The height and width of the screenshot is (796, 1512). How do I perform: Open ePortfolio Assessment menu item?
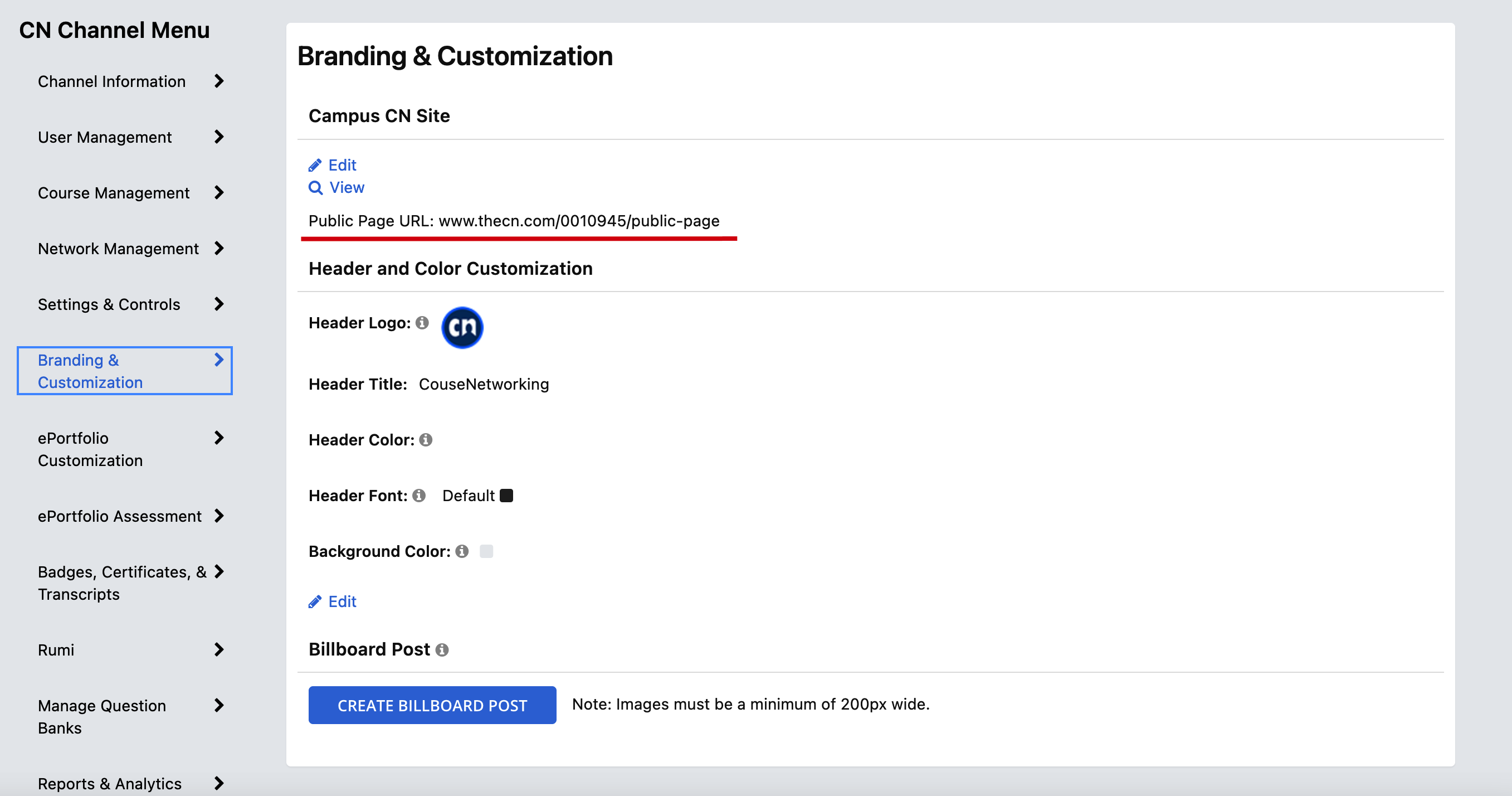click(x=120, y=516)
